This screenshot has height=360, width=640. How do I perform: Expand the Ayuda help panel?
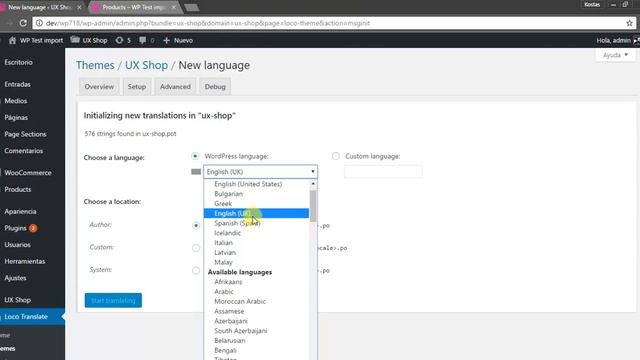616,55
